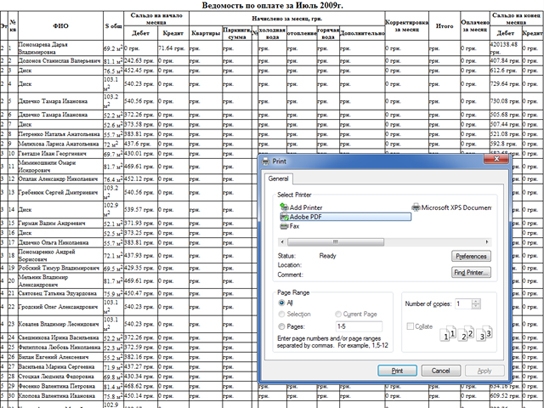This screenshot has width=544, height=408.
Task: Click the 407.84 грн. end balance cell
Action: point(505,61)
